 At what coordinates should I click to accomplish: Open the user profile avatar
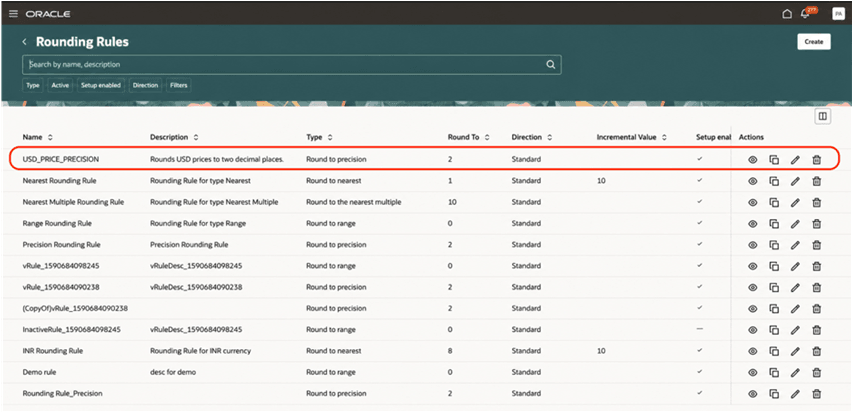pyautogui.click(x=838, y=14)
